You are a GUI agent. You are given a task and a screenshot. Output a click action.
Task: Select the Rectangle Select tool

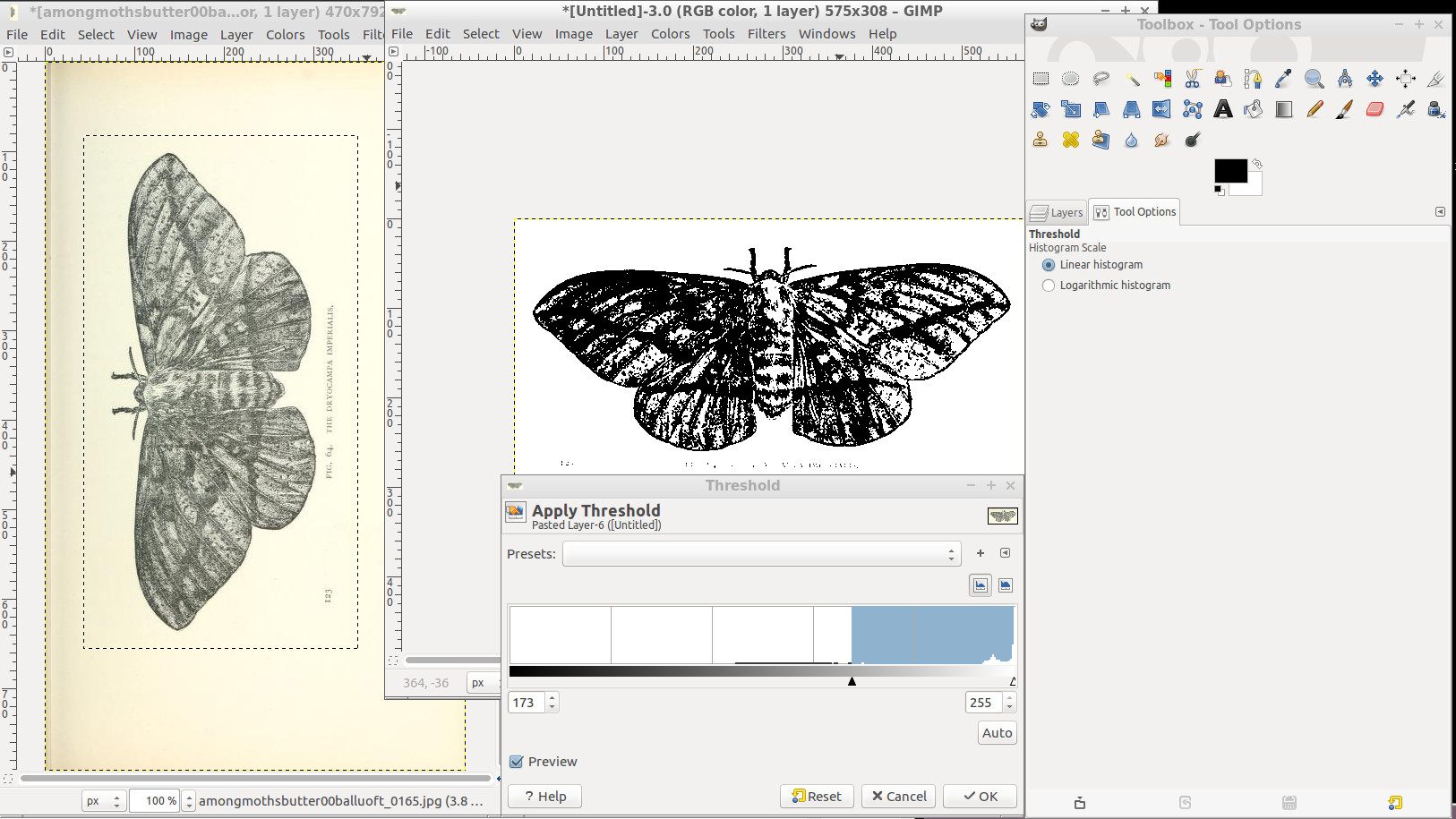[1041, 79]
